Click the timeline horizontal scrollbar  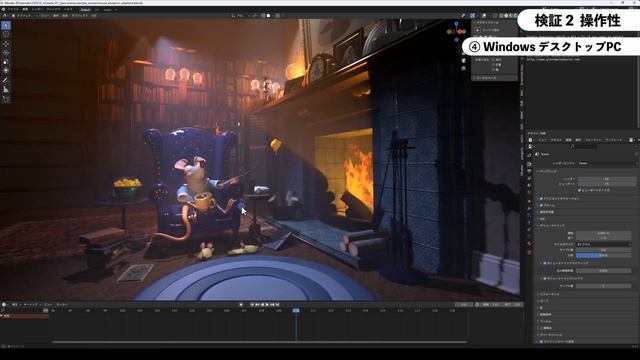click(260, 342)
